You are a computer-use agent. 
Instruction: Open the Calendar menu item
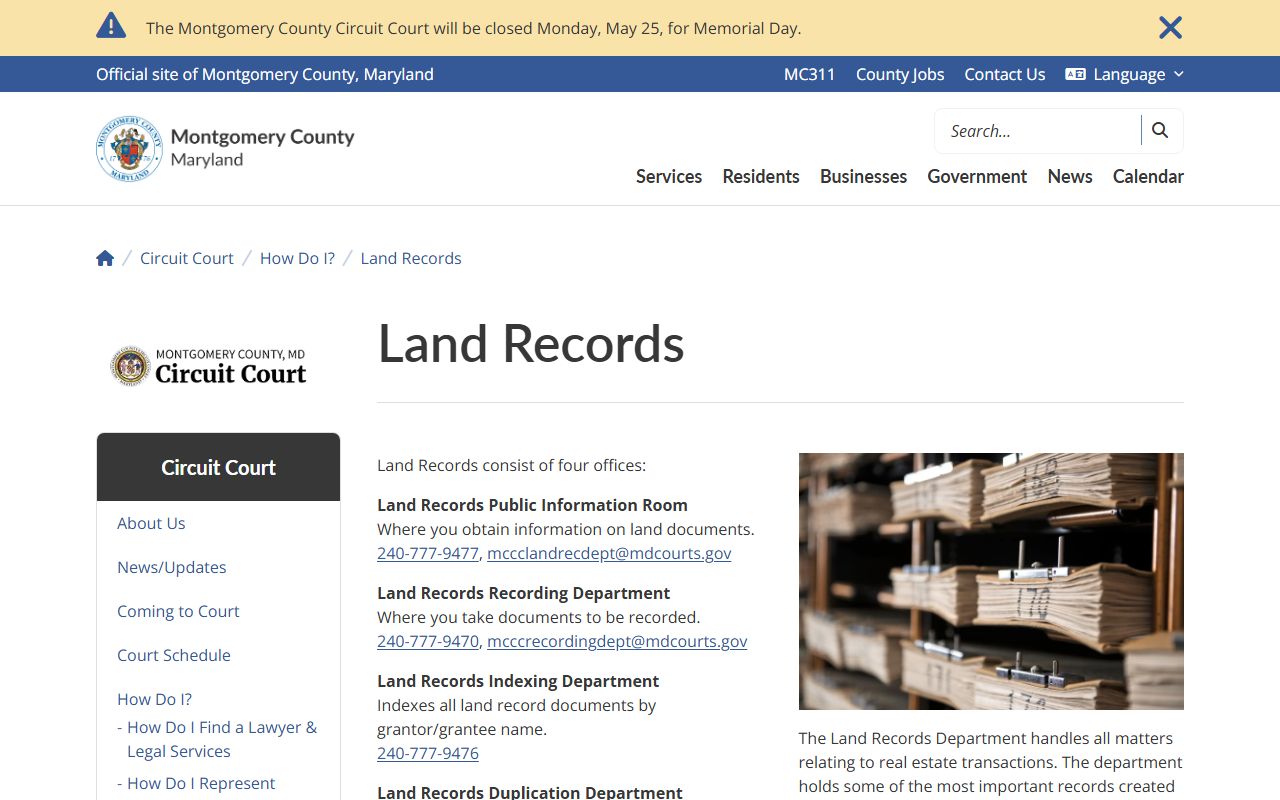1148,176
